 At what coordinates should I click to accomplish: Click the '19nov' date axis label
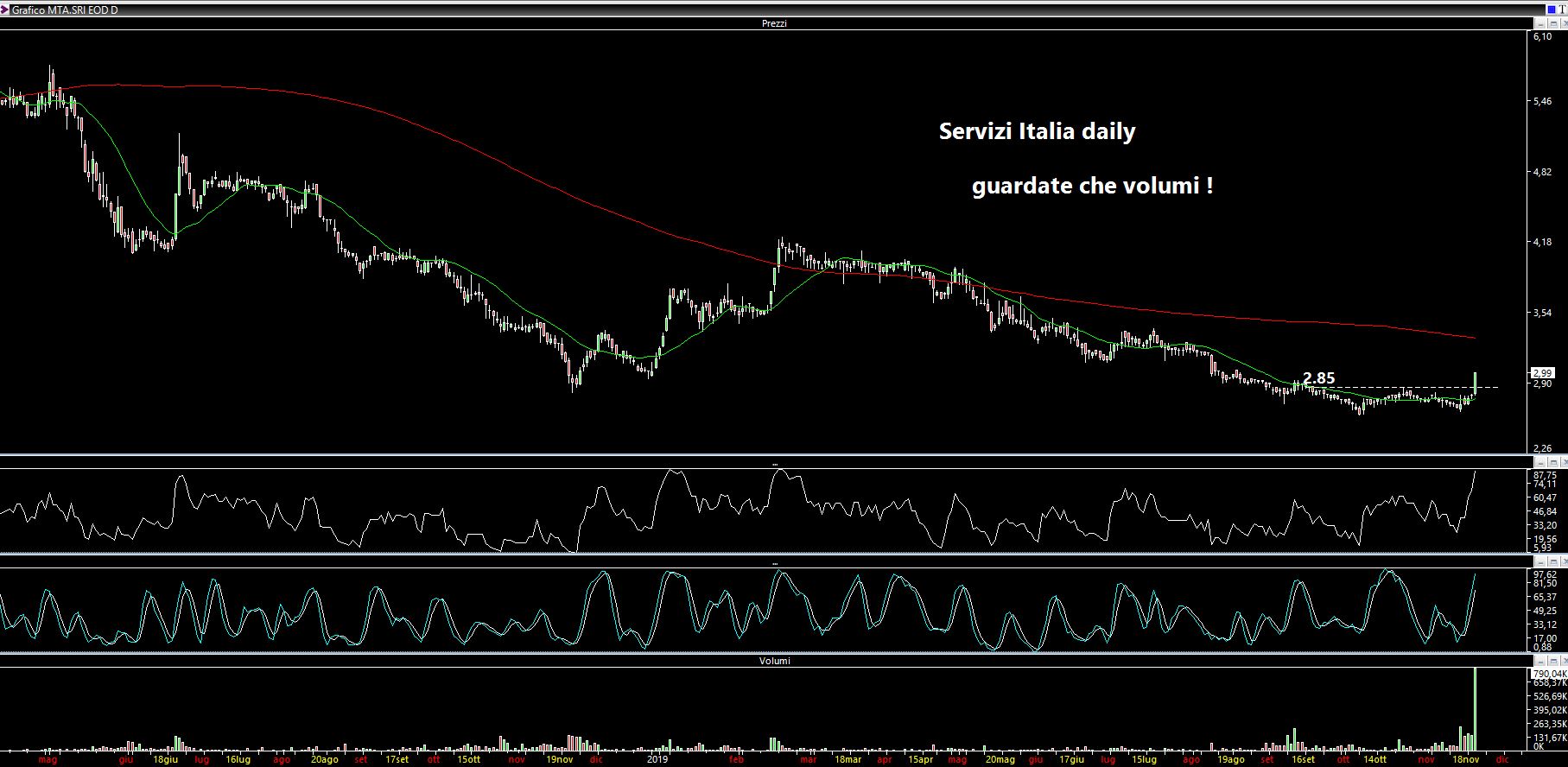click(x=559, y=760)
